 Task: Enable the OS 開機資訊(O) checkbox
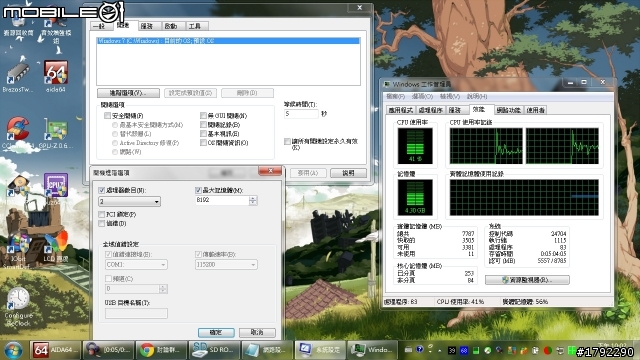pyautogui.click(x=203, y=142)
